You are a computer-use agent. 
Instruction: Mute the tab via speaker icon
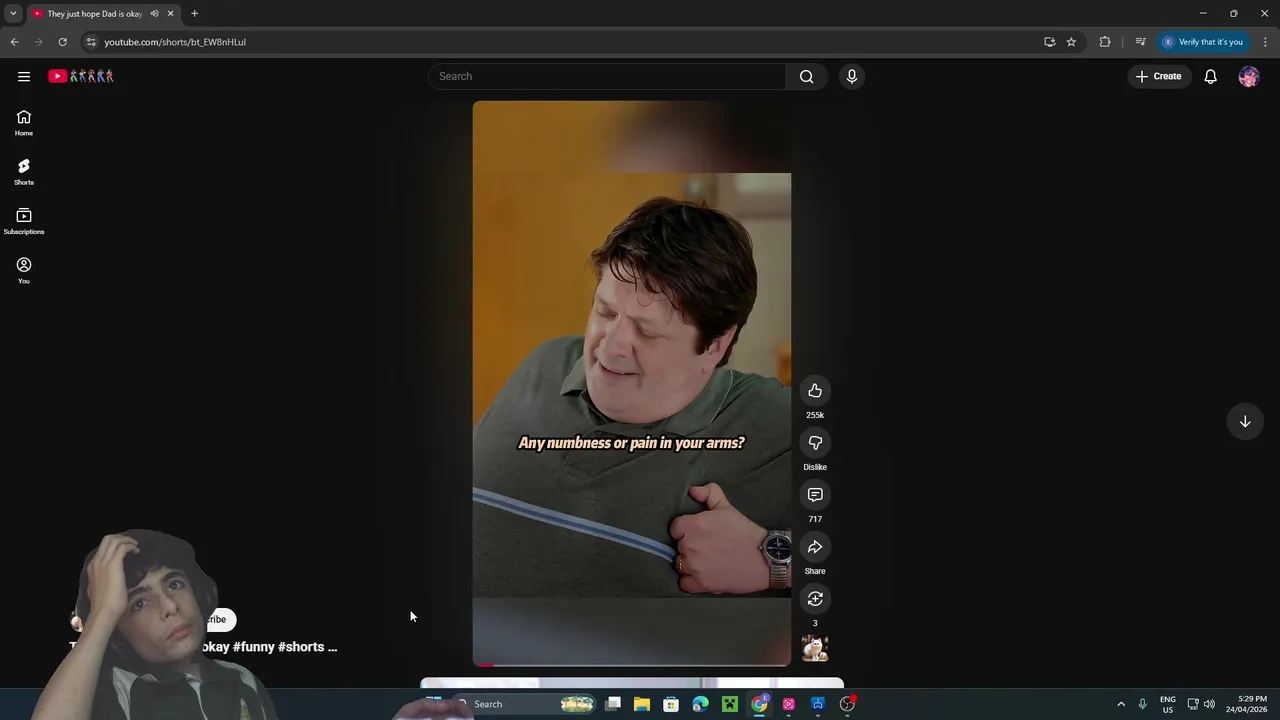pos(154,14)
